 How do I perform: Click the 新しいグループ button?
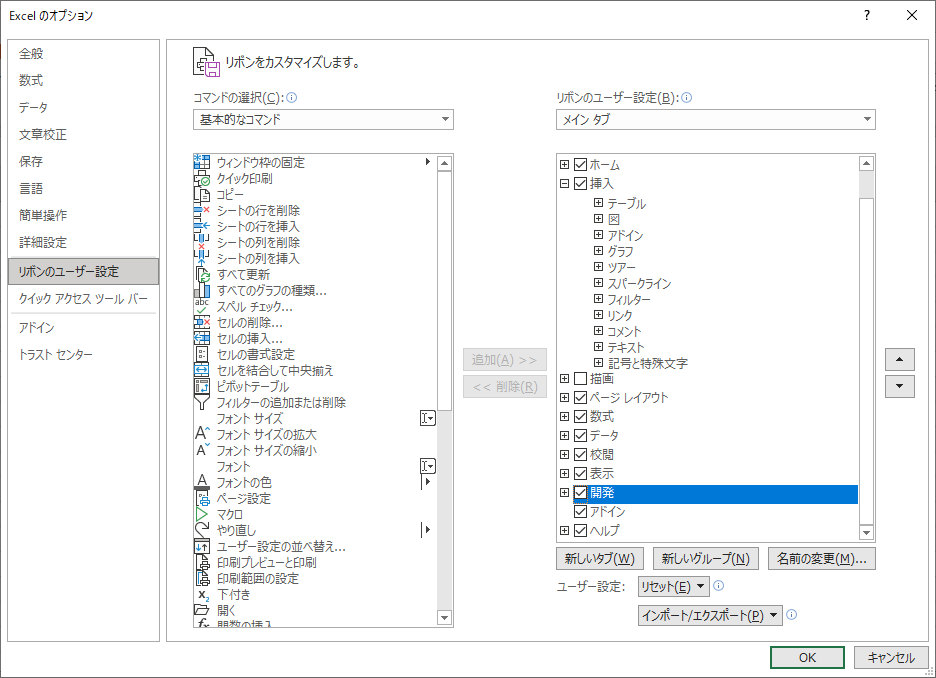(706, 559)
